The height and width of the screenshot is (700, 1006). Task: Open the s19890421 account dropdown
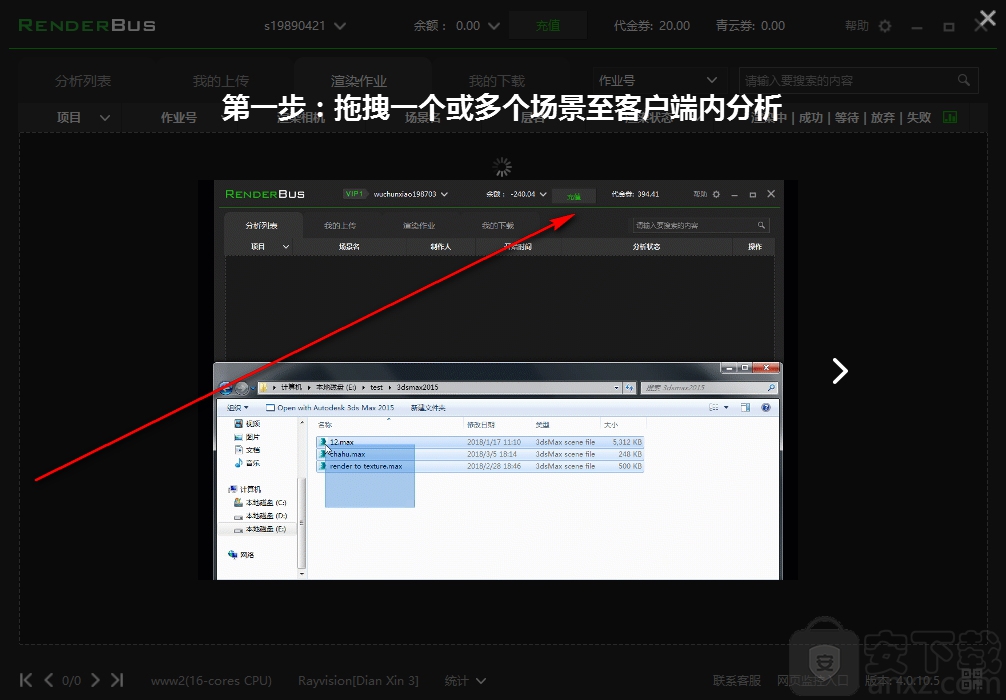coord(305,26)
